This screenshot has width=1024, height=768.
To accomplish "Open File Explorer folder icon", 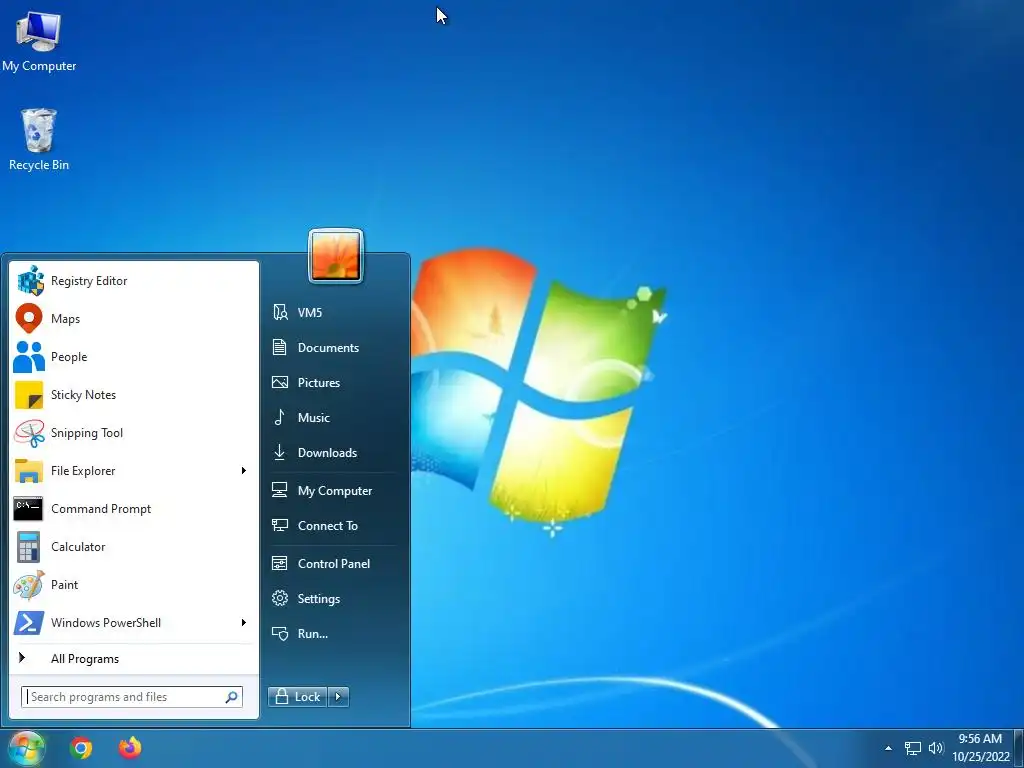I will pos(29,471).
